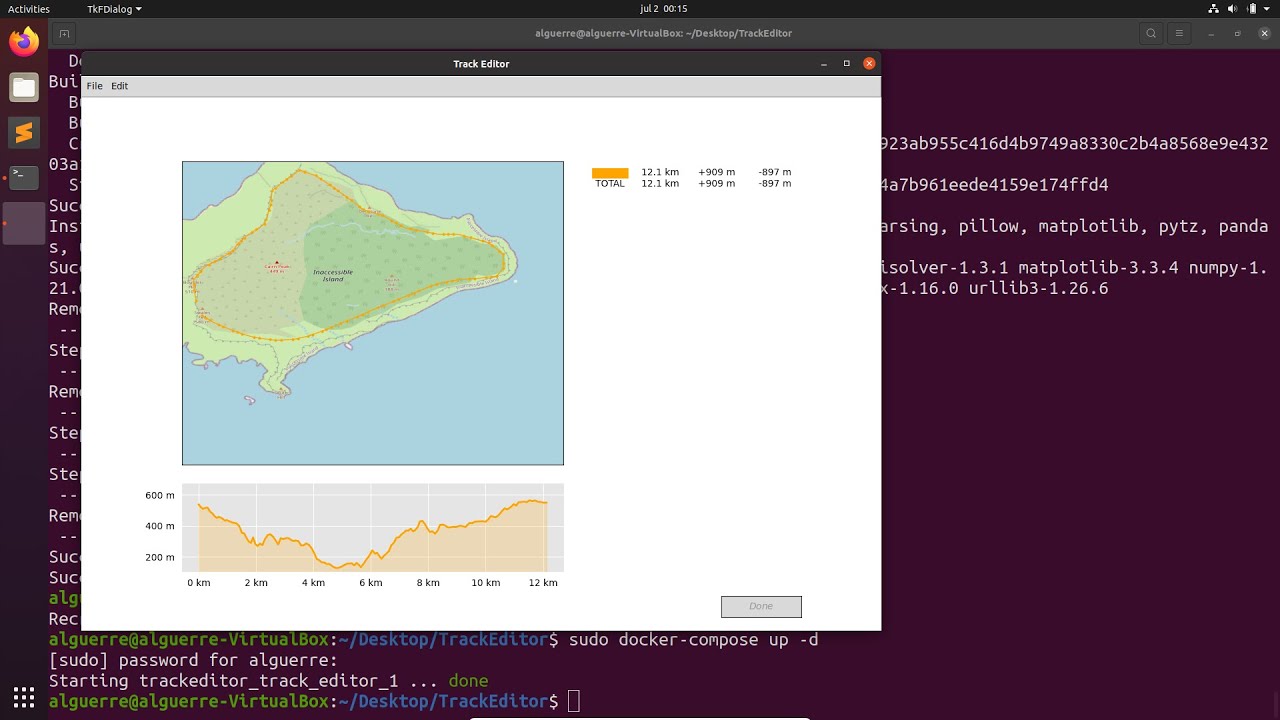Viewport: 1280px width, 720px height.
Task: Click the 6 km distance axis label
Action: (x=371, y=583)
